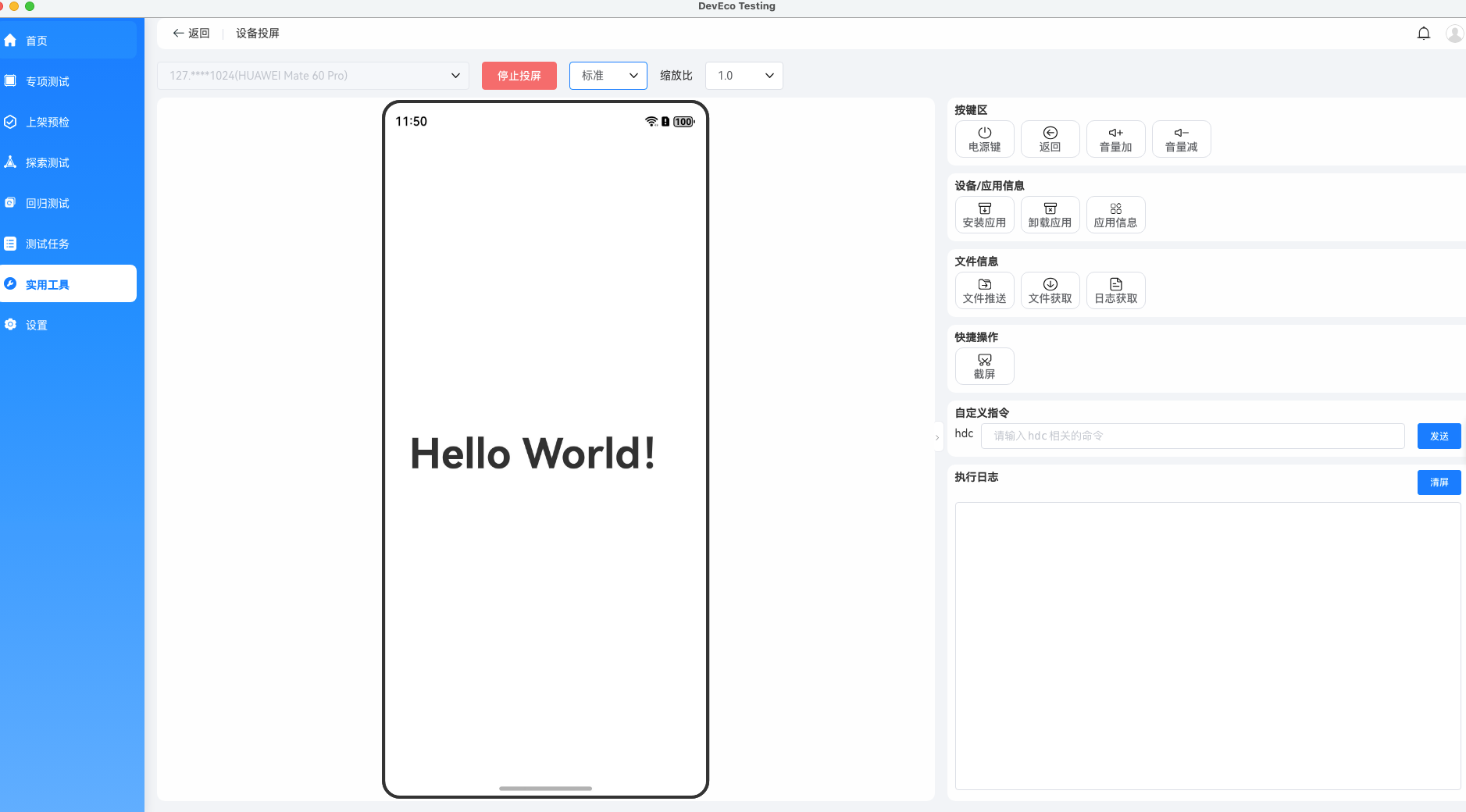Open 设置 settings page

[x=68, y=325]
